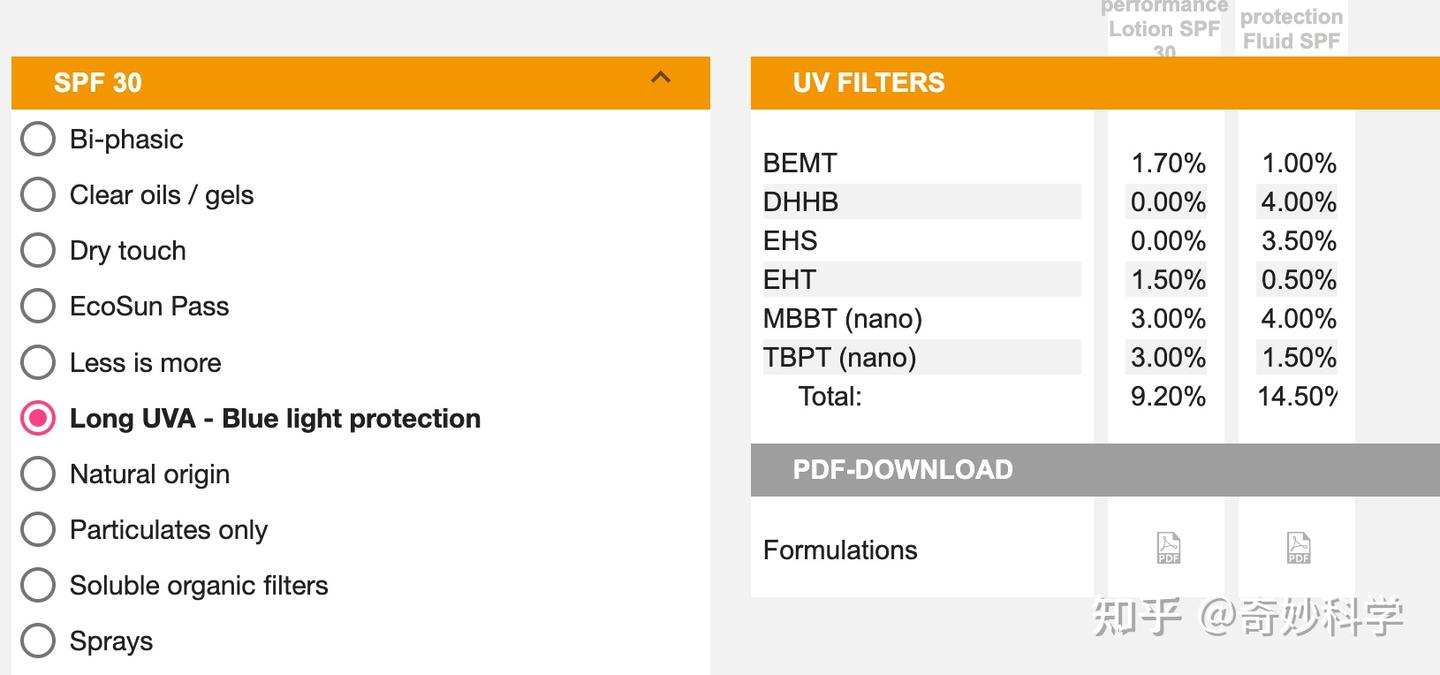Choose the Clear oils / gels formulation type
This screenshot has height=675, width=1440.
[x=38, y=194]
